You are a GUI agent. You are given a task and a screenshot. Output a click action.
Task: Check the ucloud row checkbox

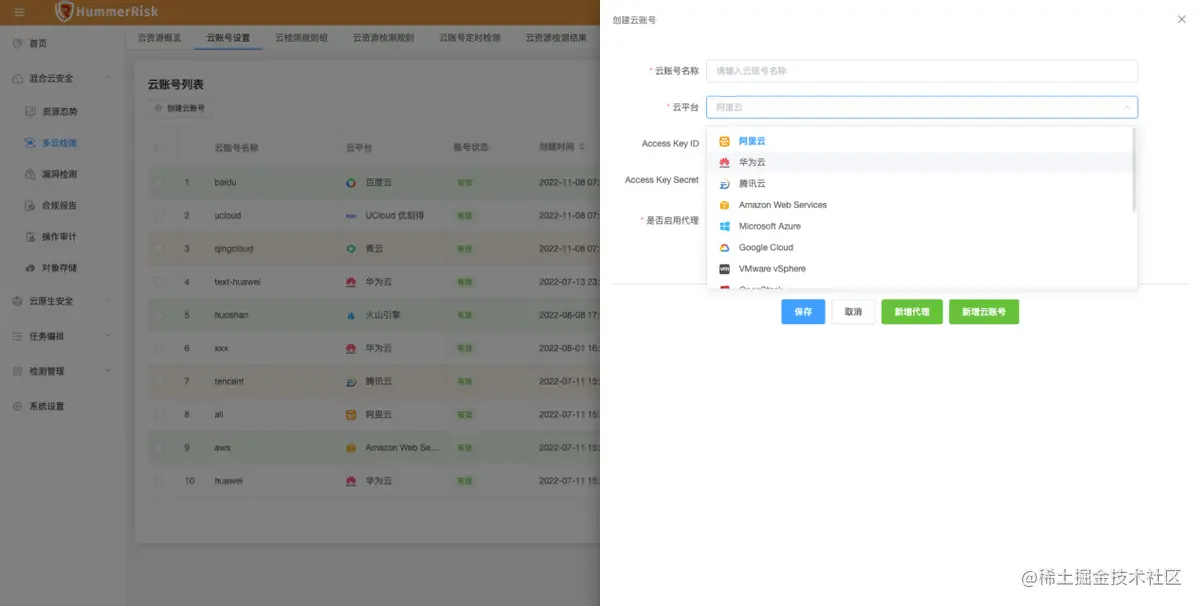pos(159,216)
